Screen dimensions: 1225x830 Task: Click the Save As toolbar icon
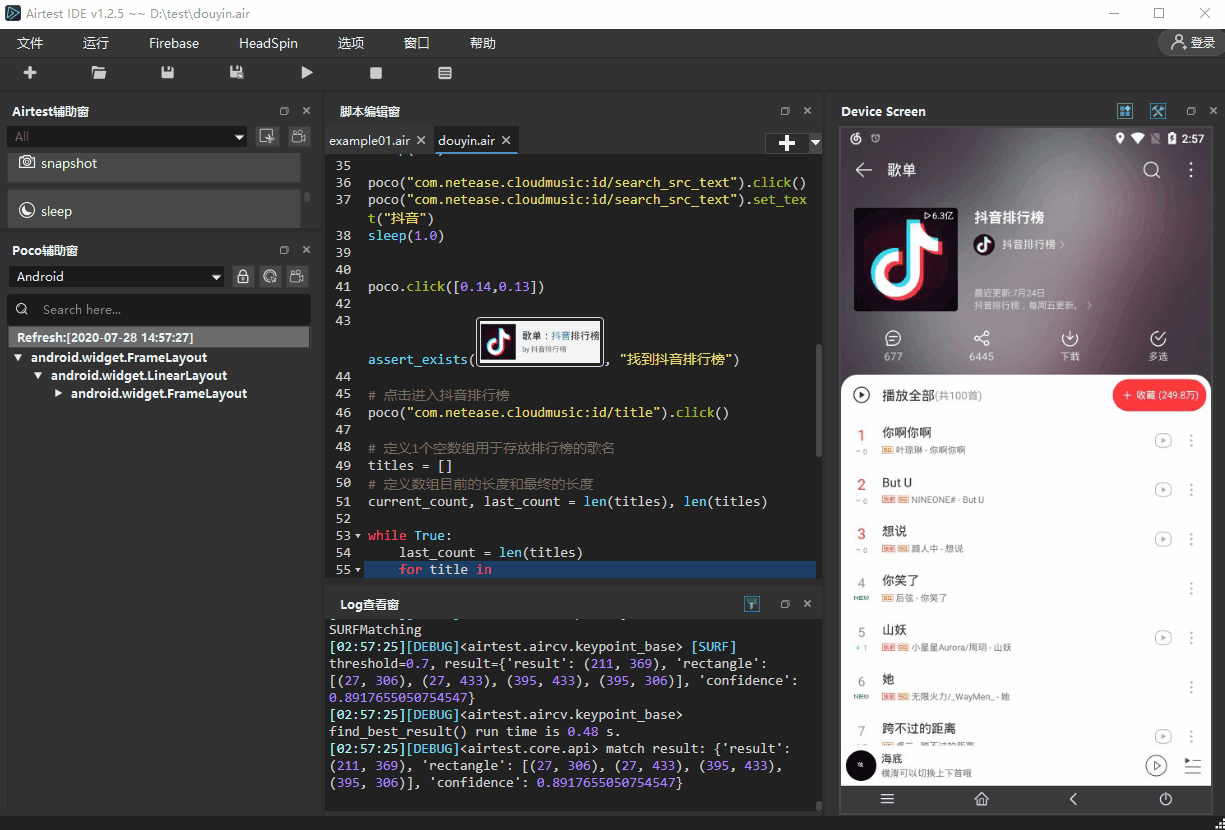[x=237, y=73]
